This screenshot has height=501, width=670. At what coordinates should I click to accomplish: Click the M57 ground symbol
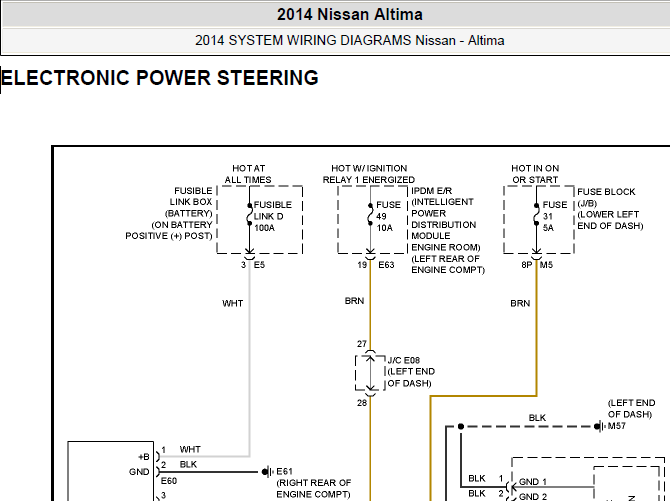(x=600, y=426)
